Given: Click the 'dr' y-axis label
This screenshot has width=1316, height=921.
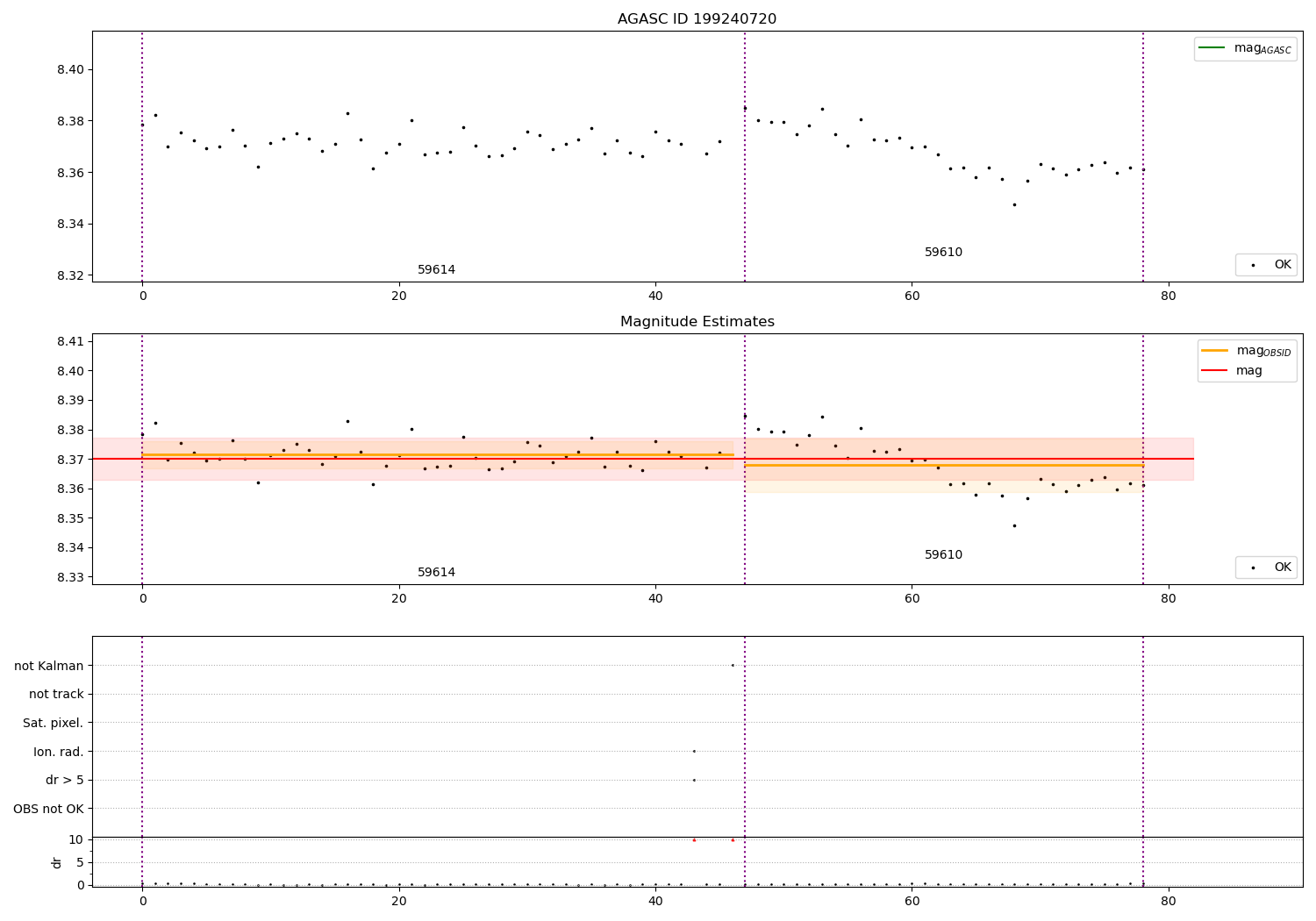Looking at the screenshot, I should click(x=57, y=862).
